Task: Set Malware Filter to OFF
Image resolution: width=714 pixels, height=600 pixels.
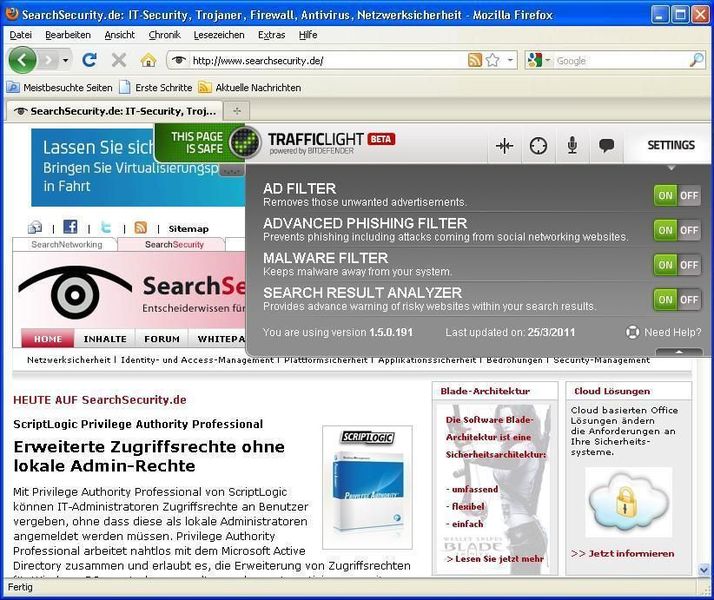Action: coord(689,265)
